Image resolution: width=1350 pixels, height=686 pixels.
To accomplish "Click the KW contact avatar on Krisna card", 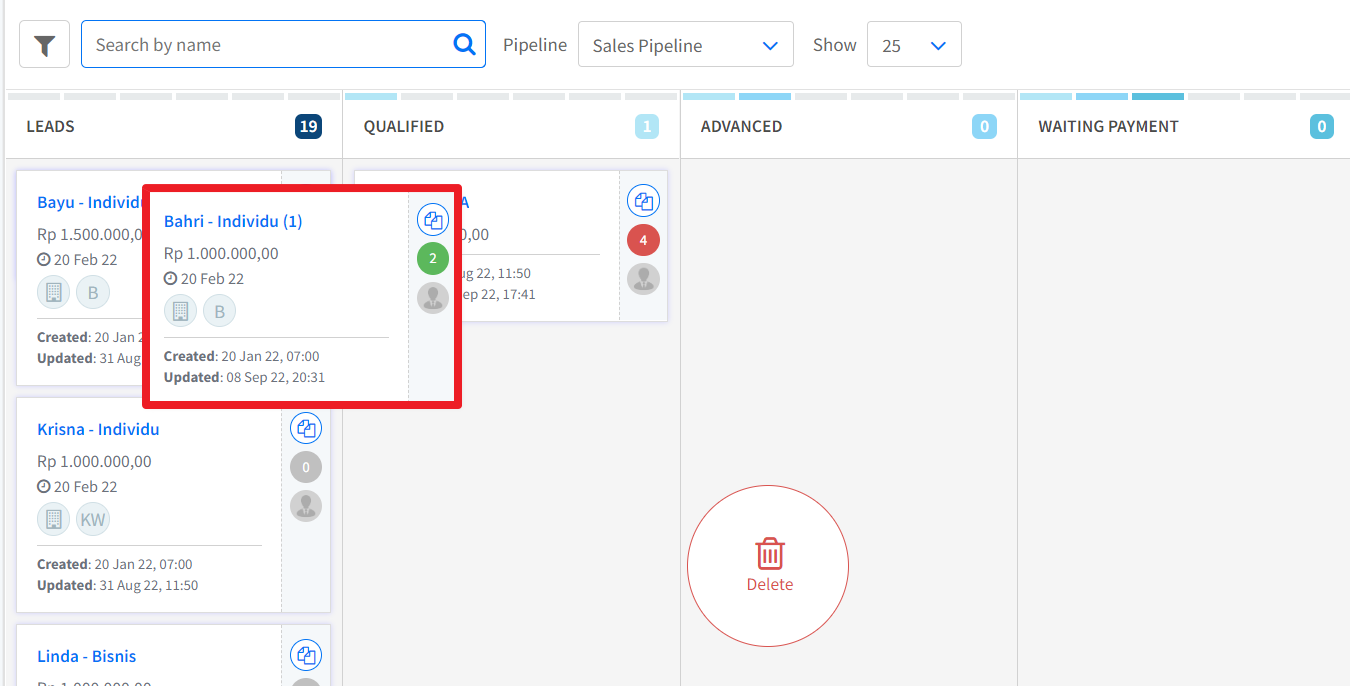I will [x=93, y=519].
